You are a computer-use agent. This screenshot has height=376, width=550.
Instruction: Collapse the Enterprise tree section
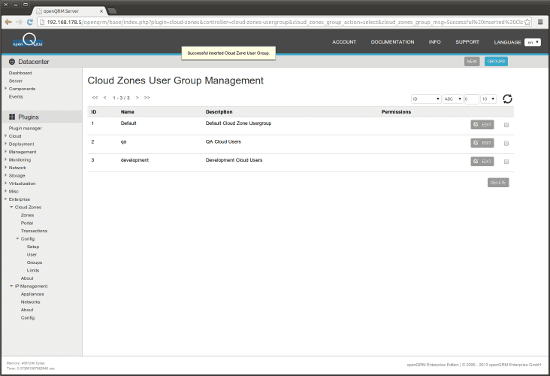click(x=6, y=199)
